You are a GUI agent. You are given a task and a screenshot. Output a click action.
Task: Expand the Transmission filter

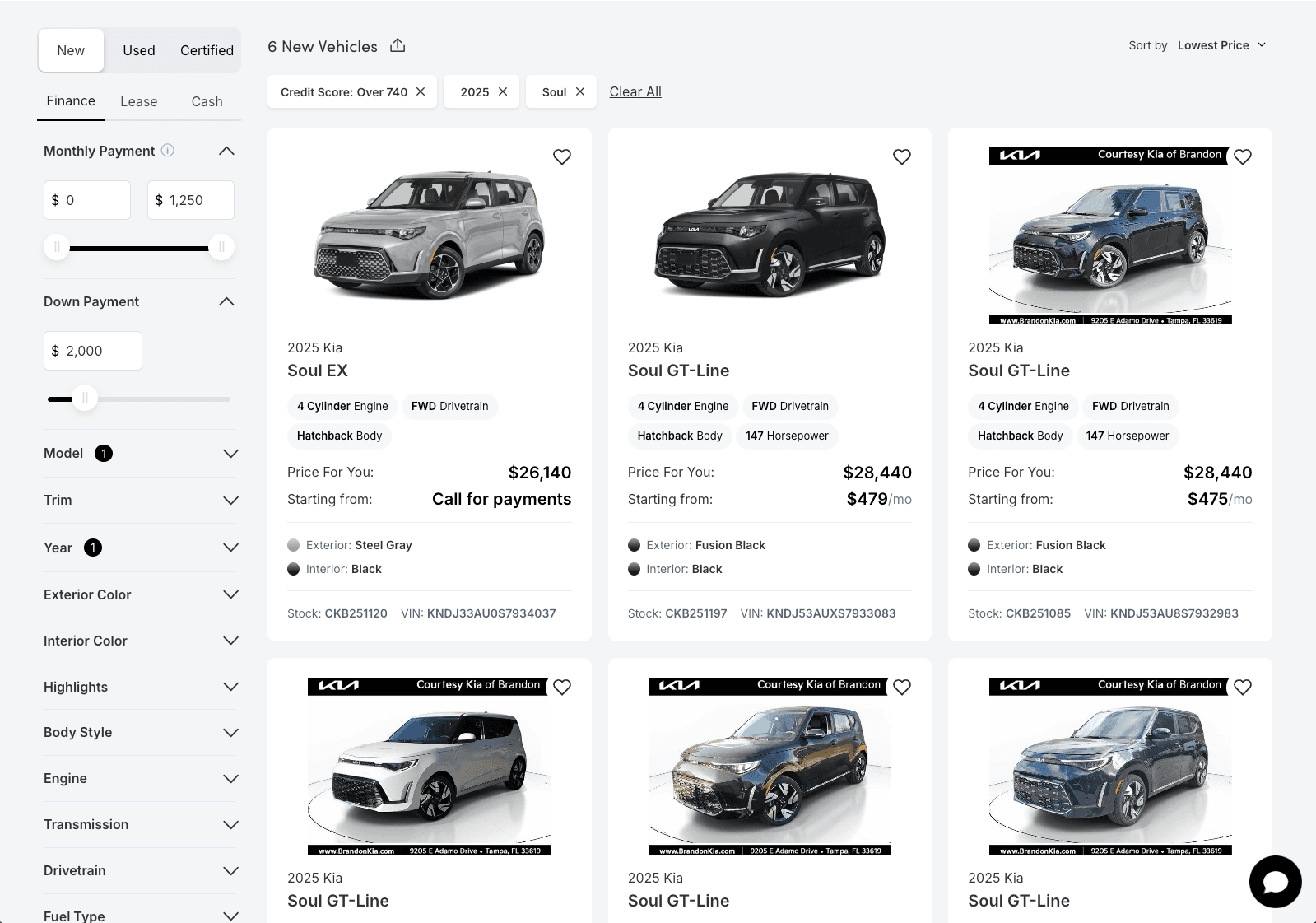tap(139, 824)
